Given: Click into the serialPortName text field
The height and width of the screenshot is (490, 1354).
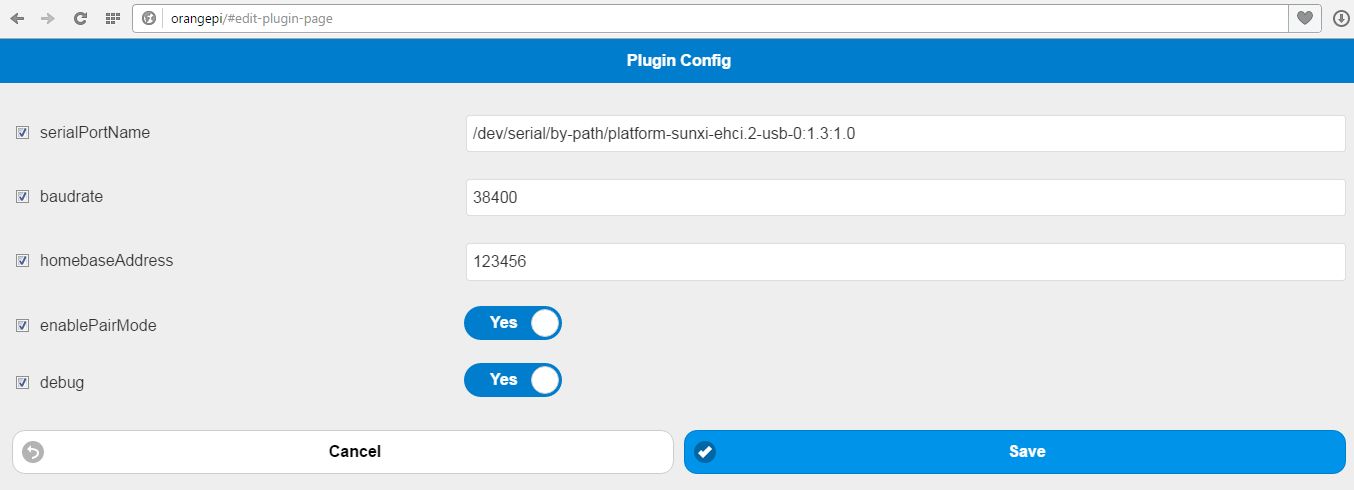Looking at the screenshot, I should 906,133.
